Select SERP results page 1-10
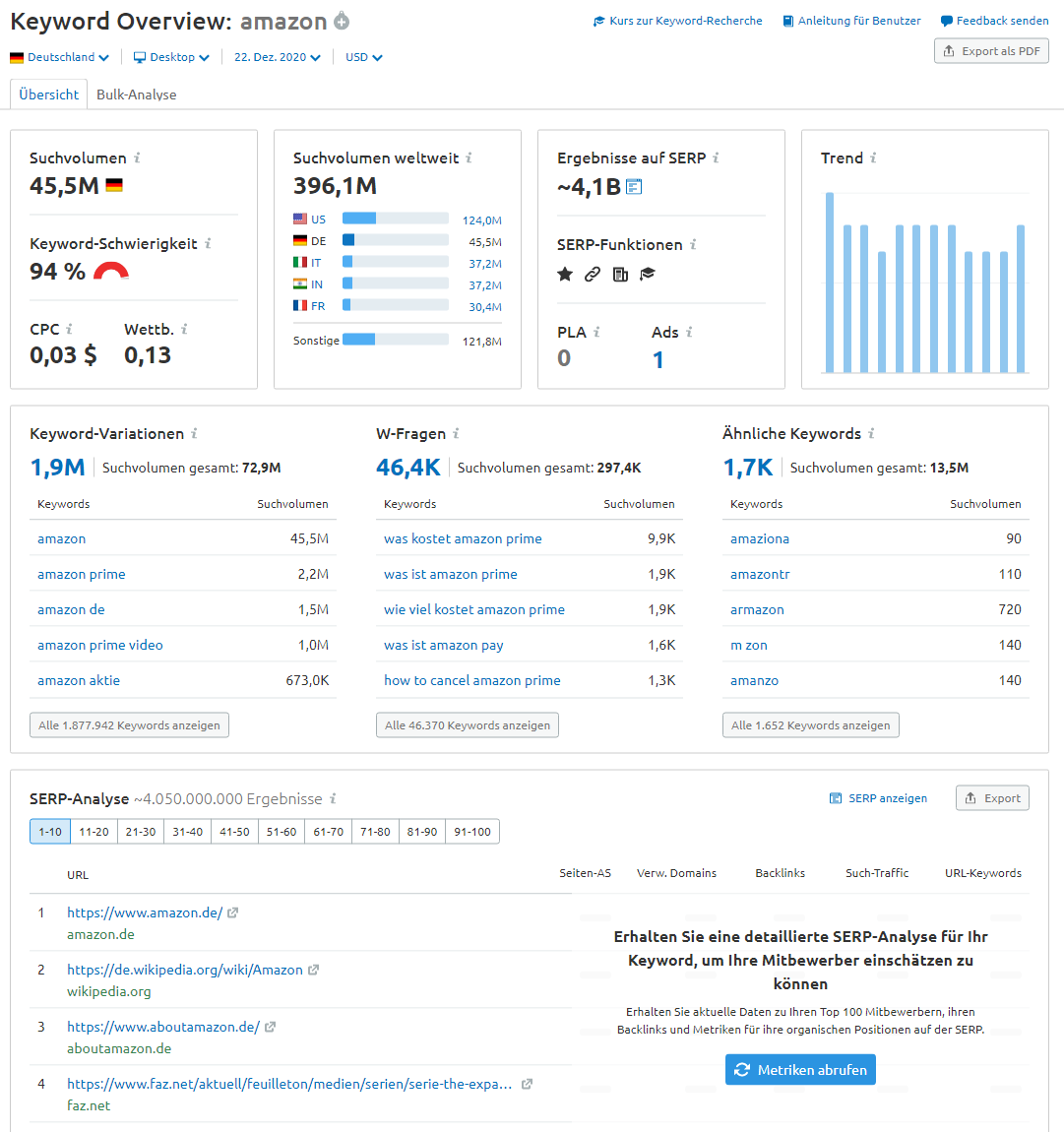 50,832
